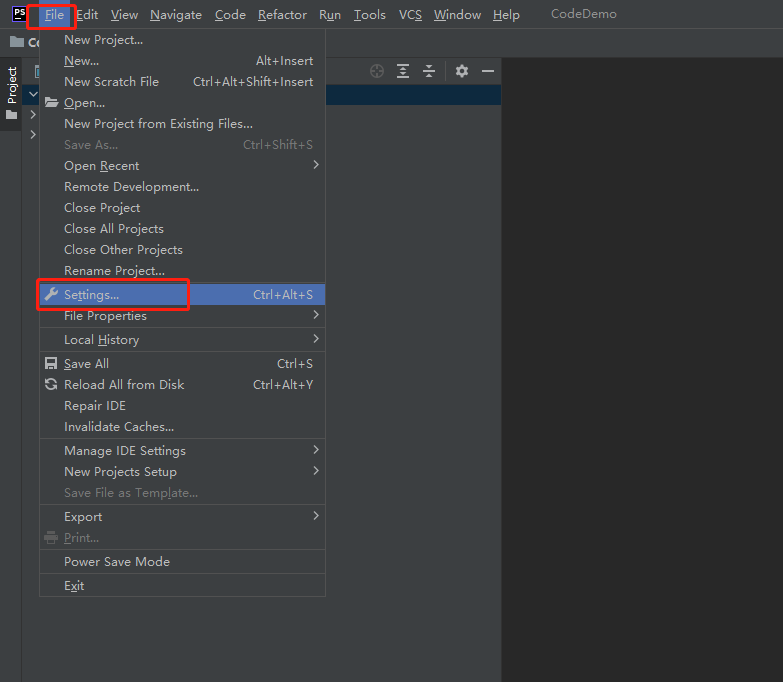Click the printer icon next to Print

51,538
